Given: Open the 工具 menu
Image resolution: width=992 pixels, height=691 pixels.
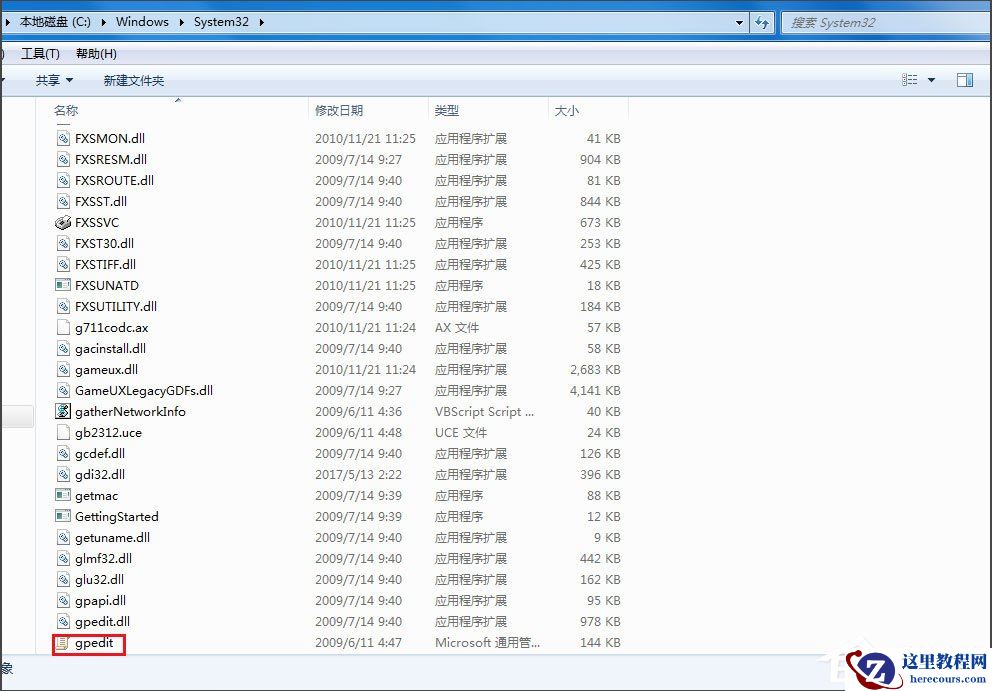Looking at the screenshot, I should (x=39, y=53).
